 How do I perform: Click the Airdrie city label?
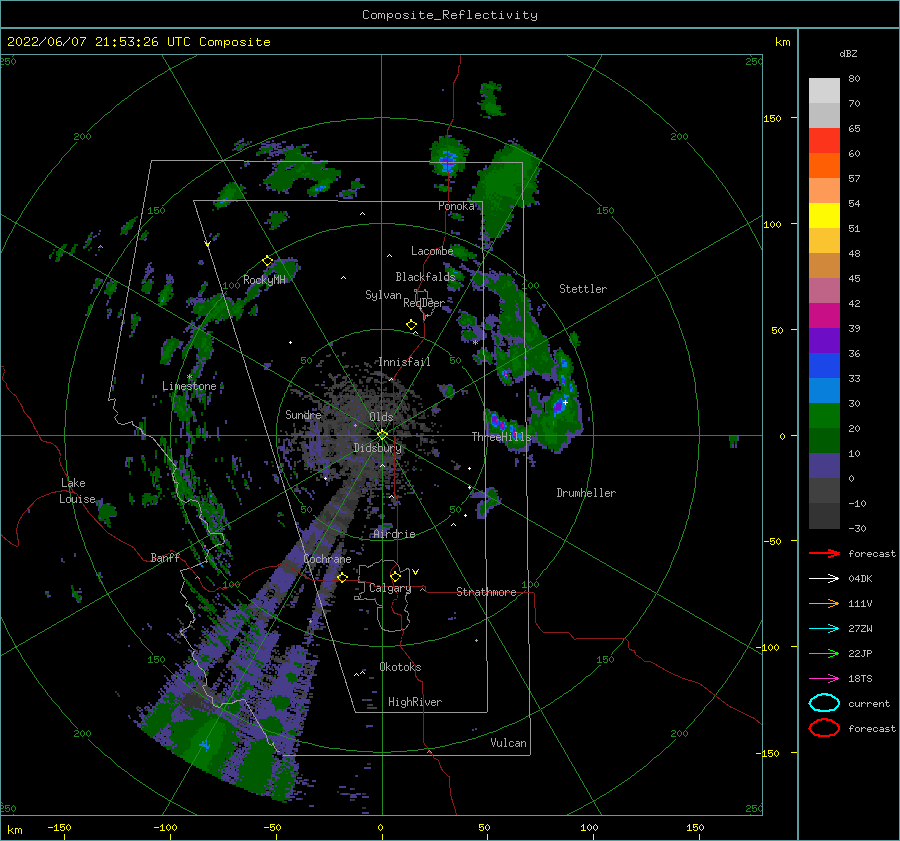click(394, 534)
